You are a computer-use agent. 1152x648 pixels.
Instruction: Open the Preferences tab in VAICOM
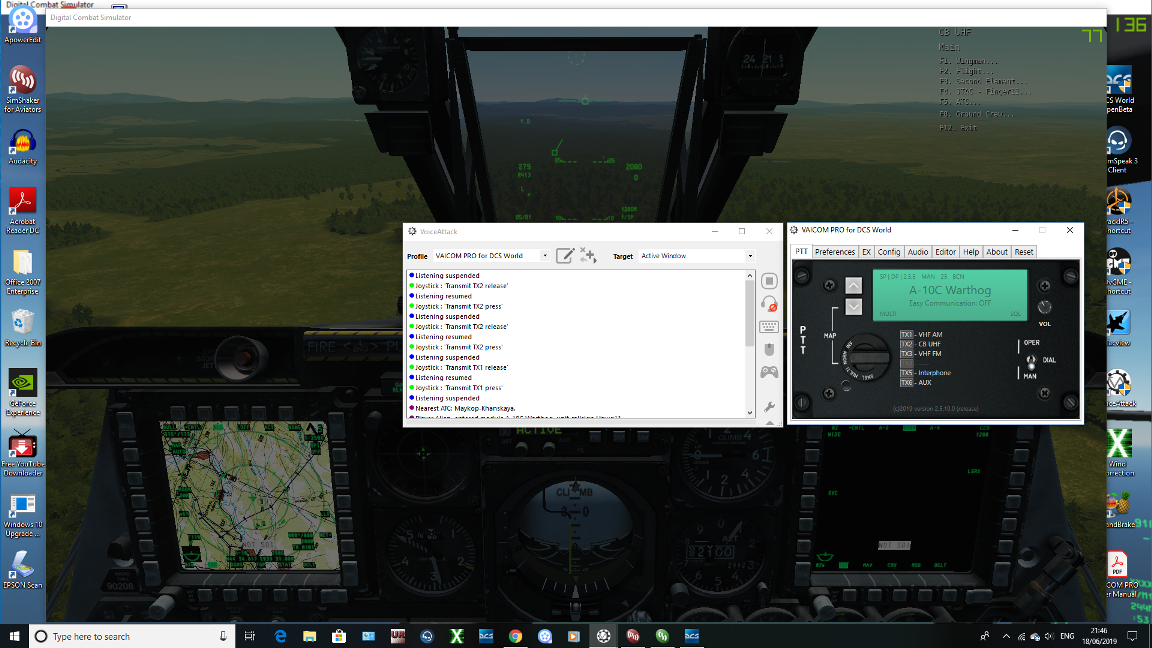pyautogui.click(x=835, y=252)
